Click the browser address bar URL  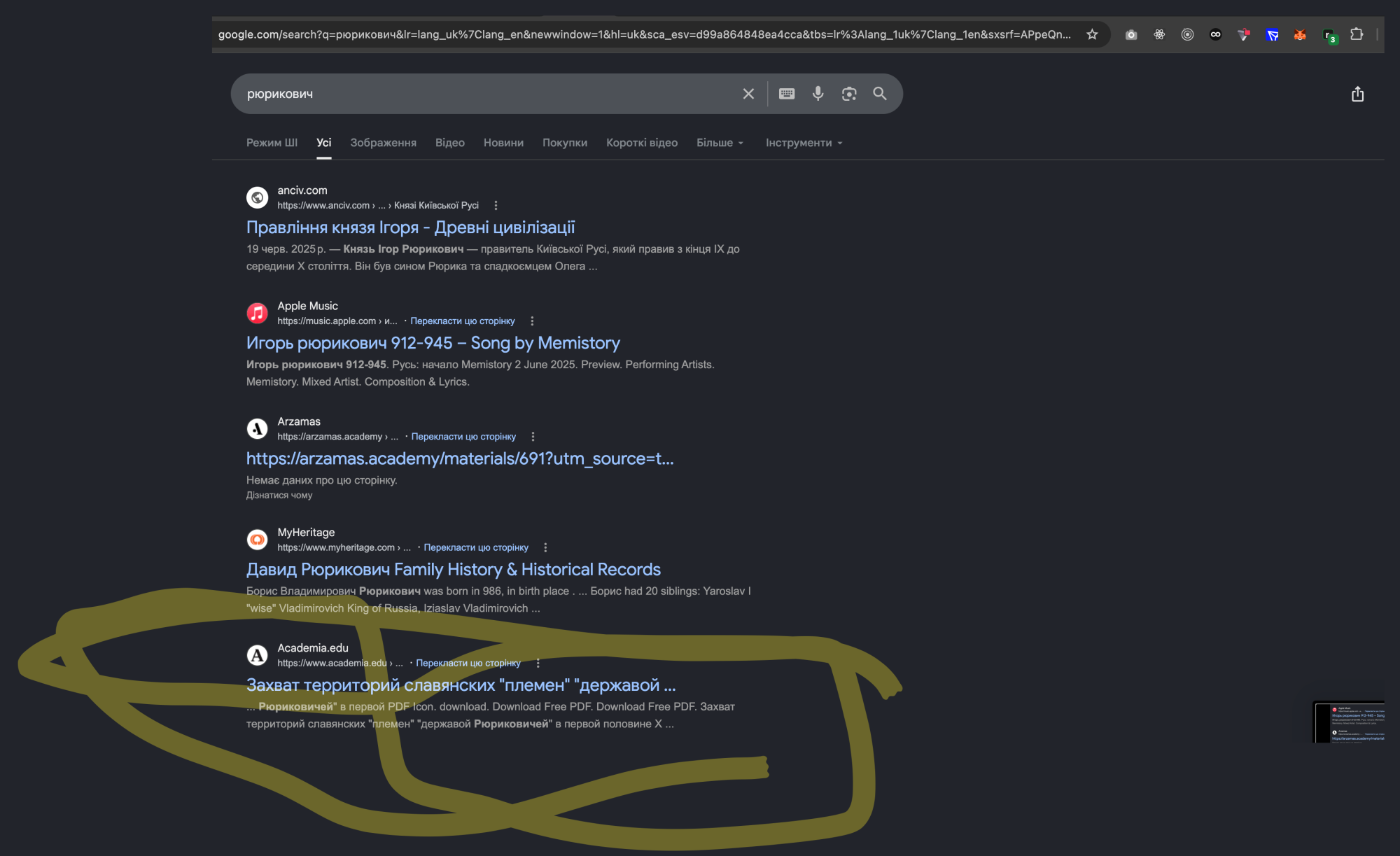tap(644, 34)
